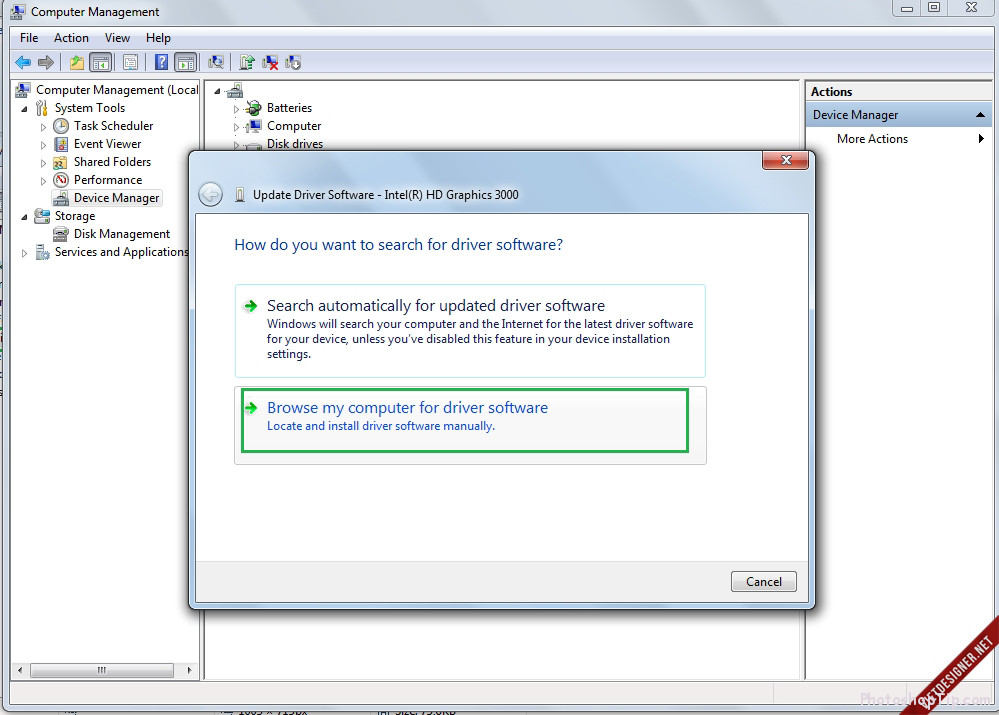Select the 'Disk drives' device category label
This screenshot has width=999, height=715.
click(295, 144)
